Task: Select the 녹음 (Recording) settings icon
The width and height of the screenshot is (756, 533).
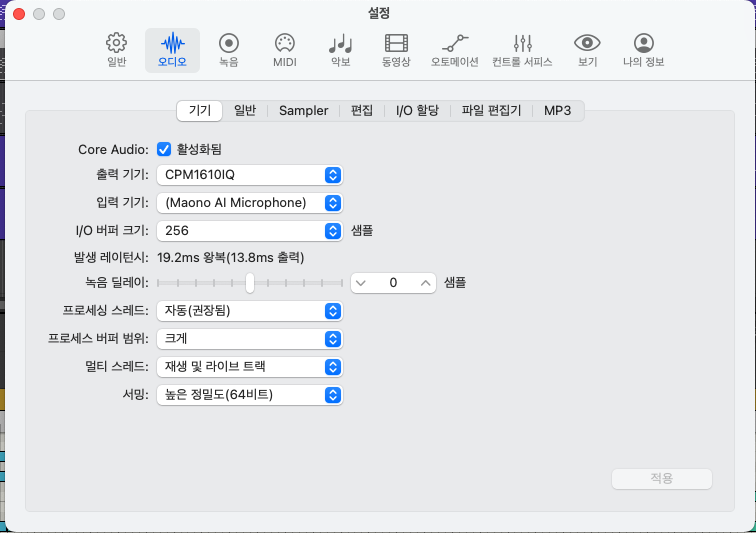Action: point(229,49)
